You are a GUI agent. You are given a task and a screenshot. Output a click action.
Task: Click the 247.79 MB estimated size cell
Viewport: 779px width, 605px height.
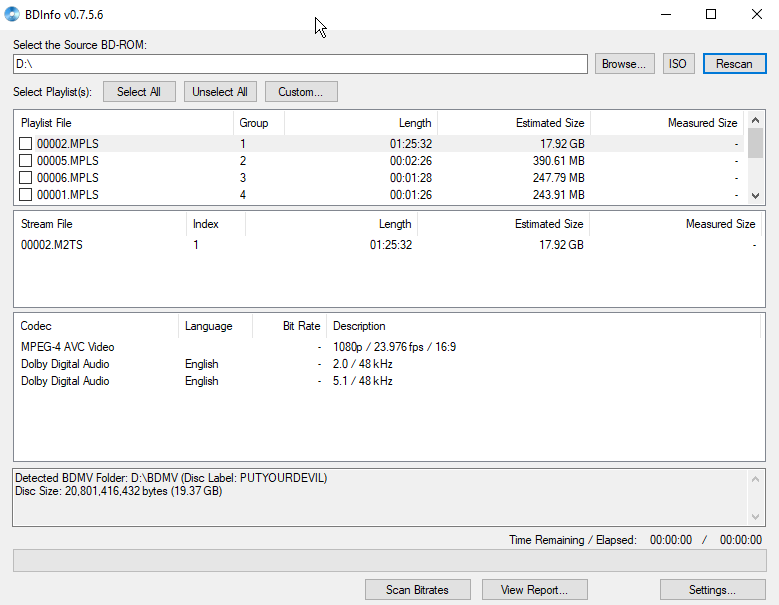(558, 177)
